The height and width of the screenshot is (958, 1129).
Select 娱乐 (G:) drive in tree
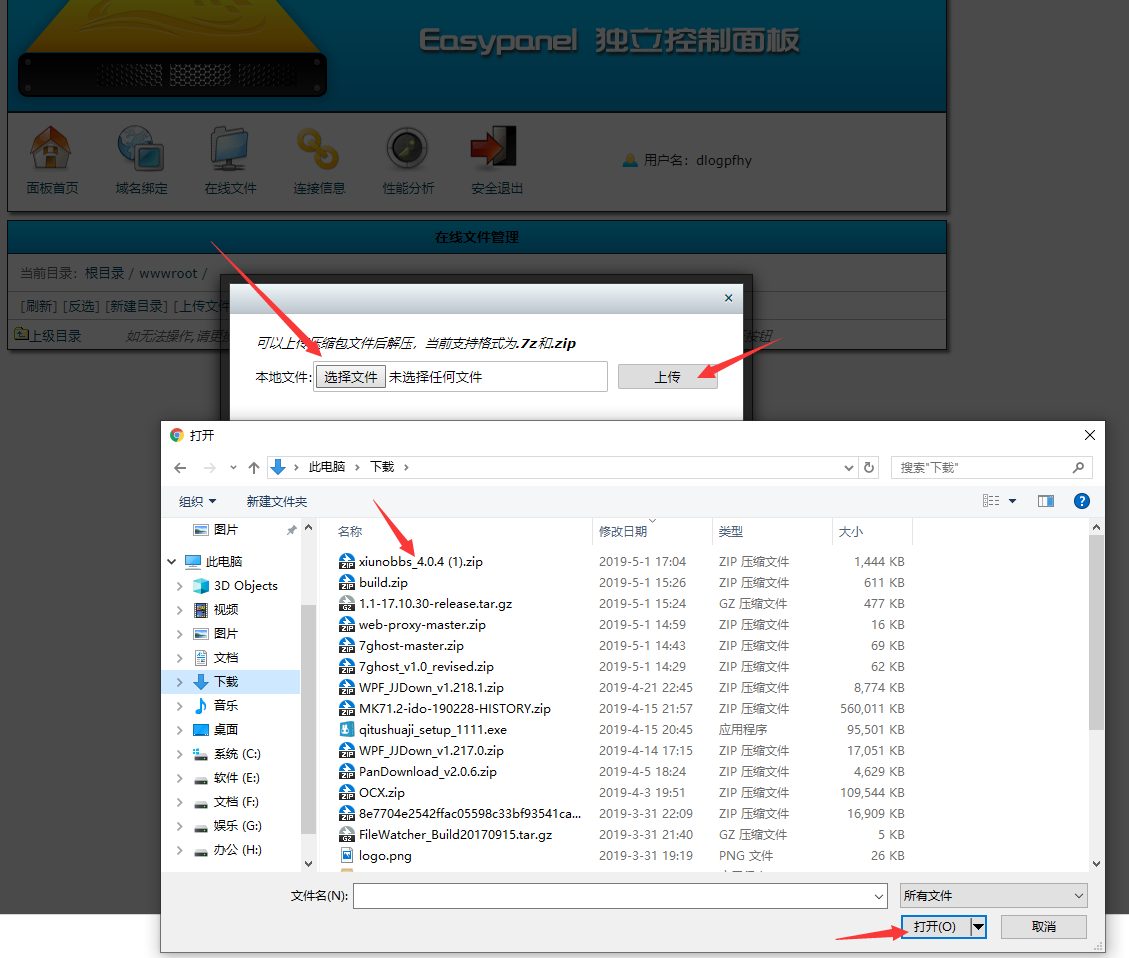[x=238, y=826]
